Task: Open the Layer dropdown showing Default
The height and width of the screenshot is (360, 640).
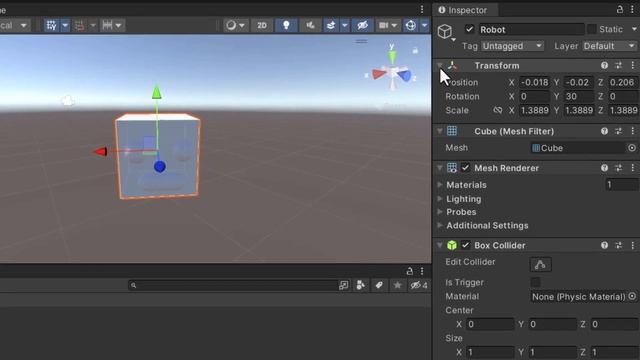Action: [609, 46]
